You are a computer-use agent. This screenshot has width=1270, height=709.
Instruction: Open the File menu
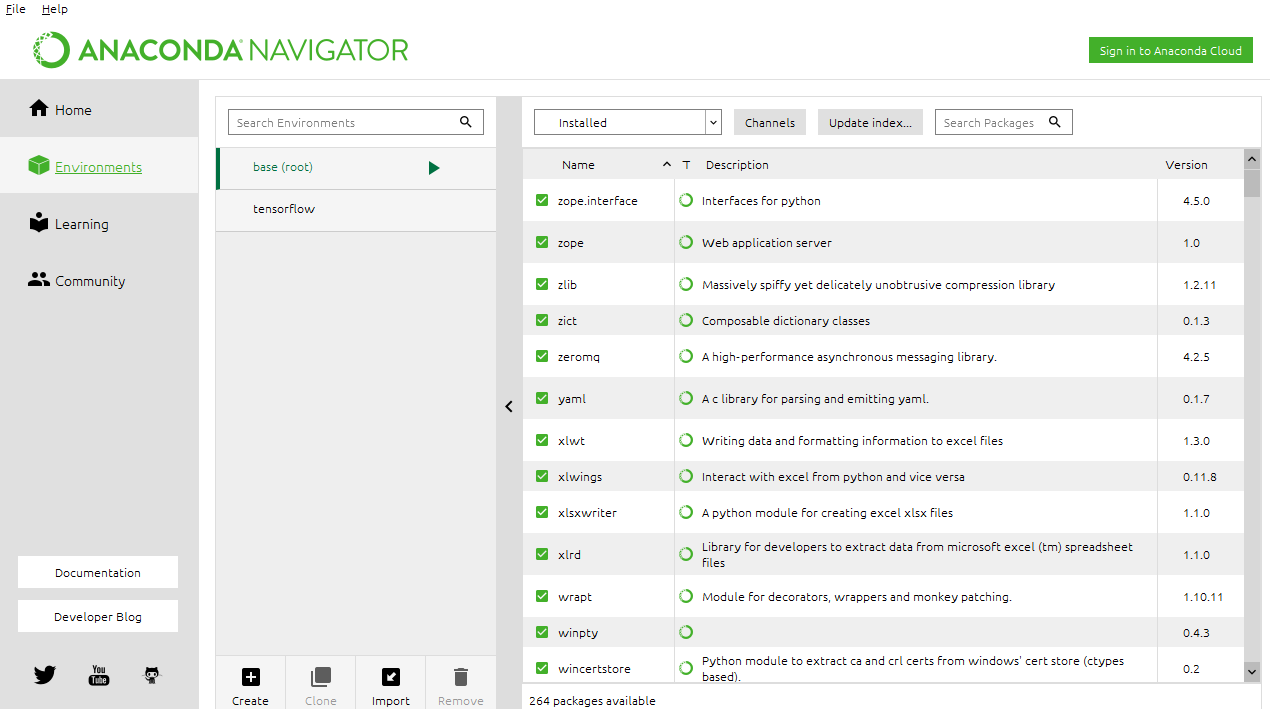tap(15, 9)
